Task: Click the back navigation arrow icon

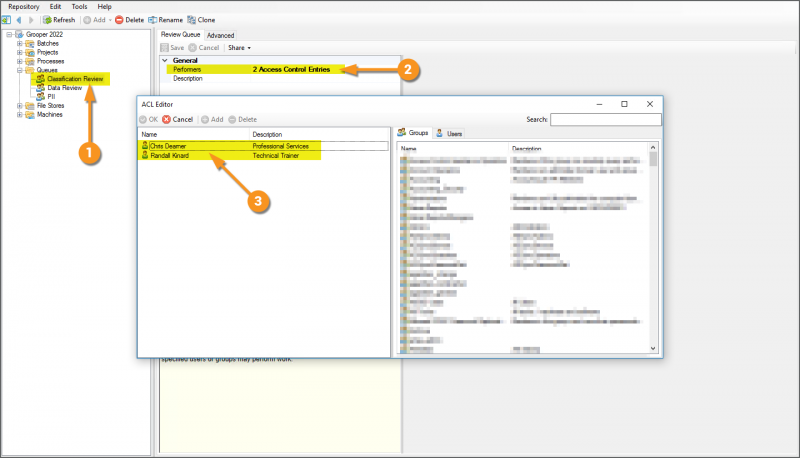Action: coord(19,20)
